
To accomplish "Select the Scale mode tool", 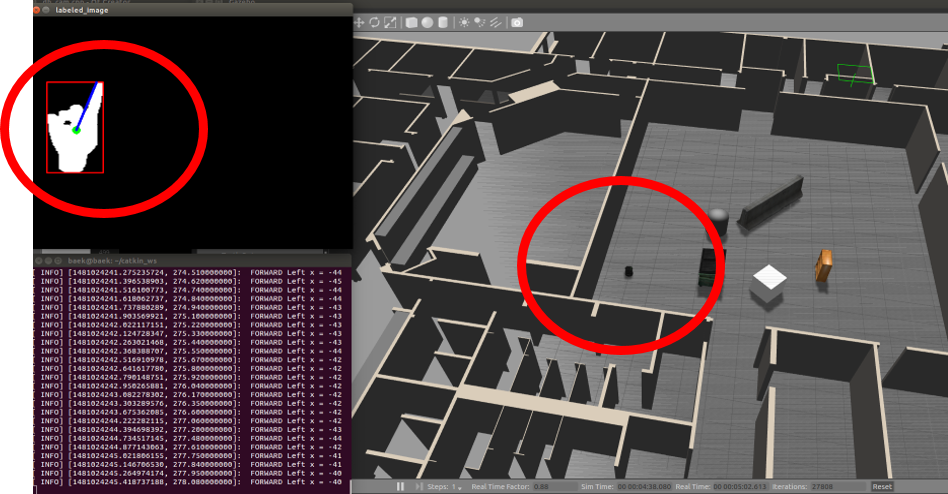I will click(x=390, y=22).
